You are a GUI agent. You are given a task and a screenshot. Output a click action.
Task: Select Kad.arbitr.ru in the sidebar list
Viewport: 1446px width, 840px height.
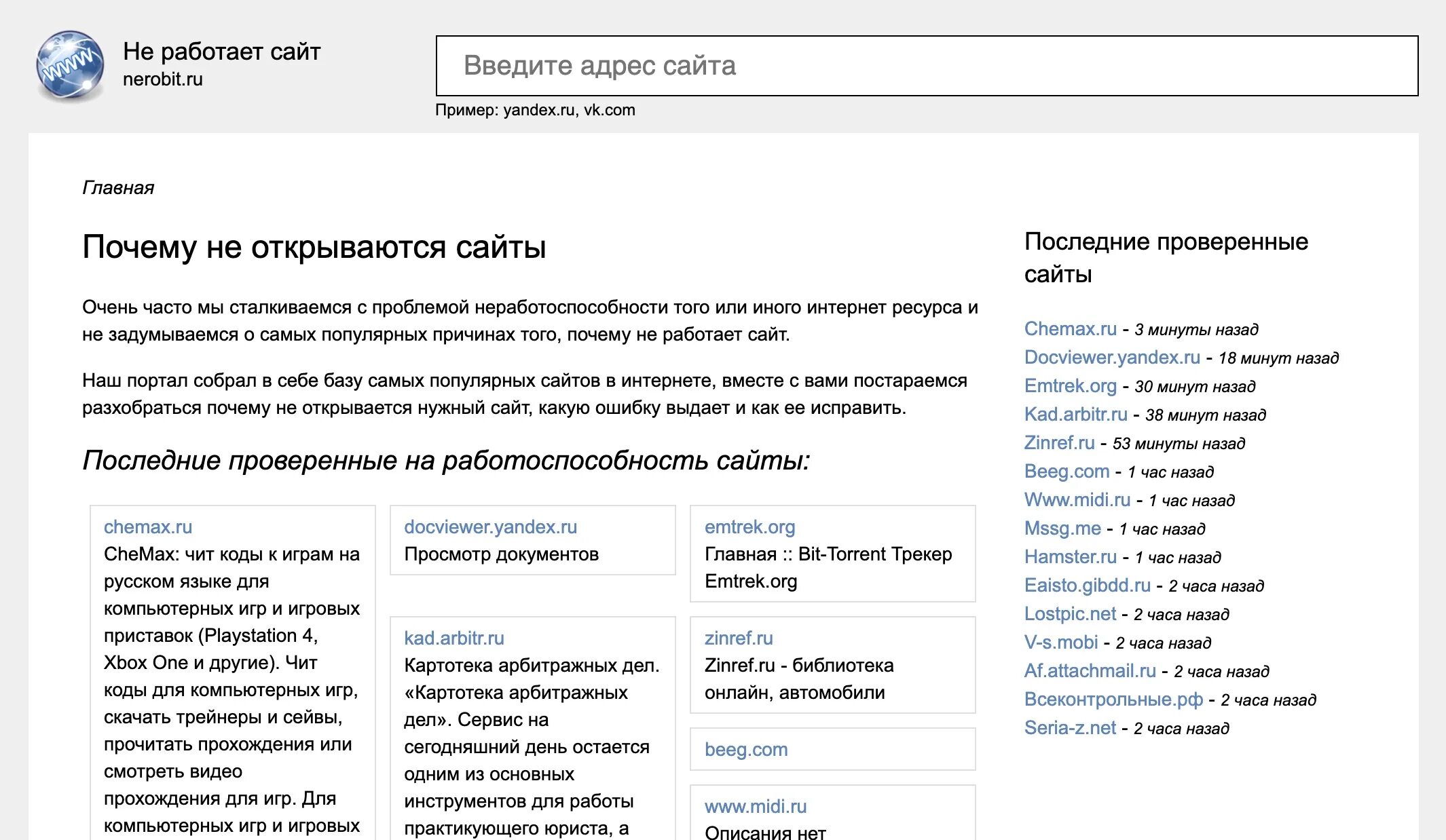[x=1075, y=415]
